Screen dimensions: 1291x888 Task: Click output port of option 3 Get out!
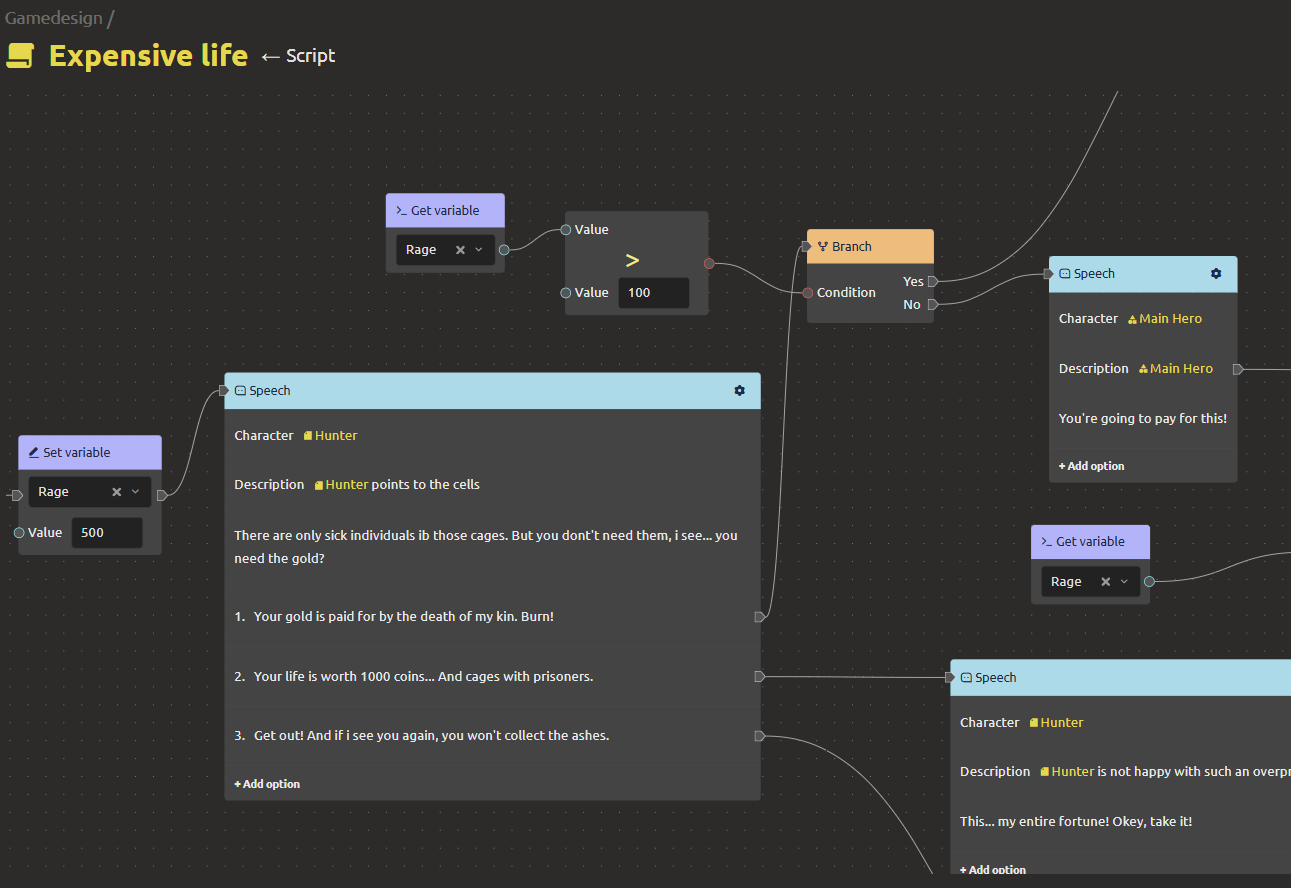pos(760,736)
